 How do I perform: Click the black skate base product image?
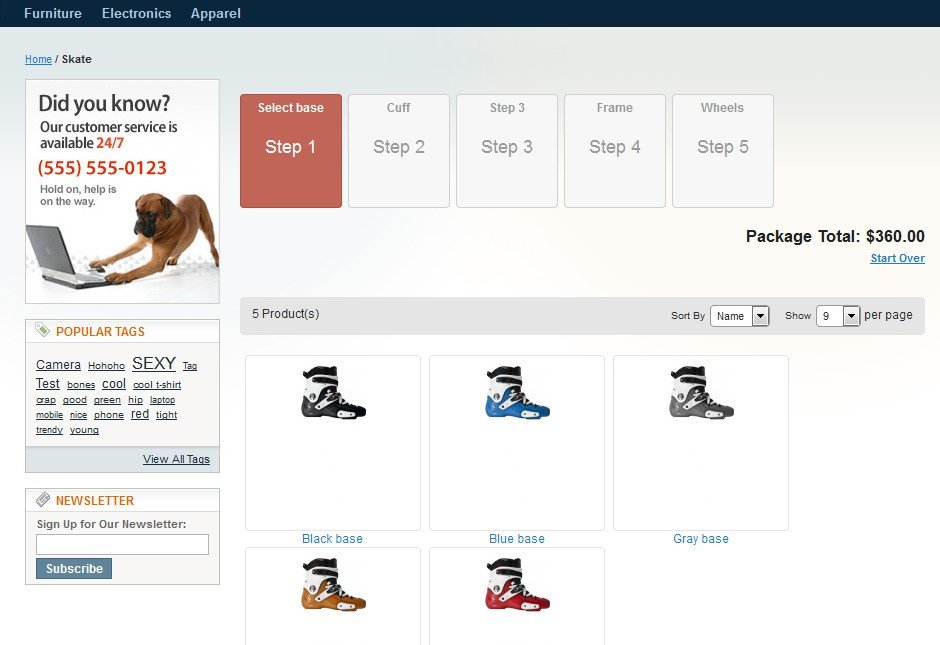click(x=333, y=392)
